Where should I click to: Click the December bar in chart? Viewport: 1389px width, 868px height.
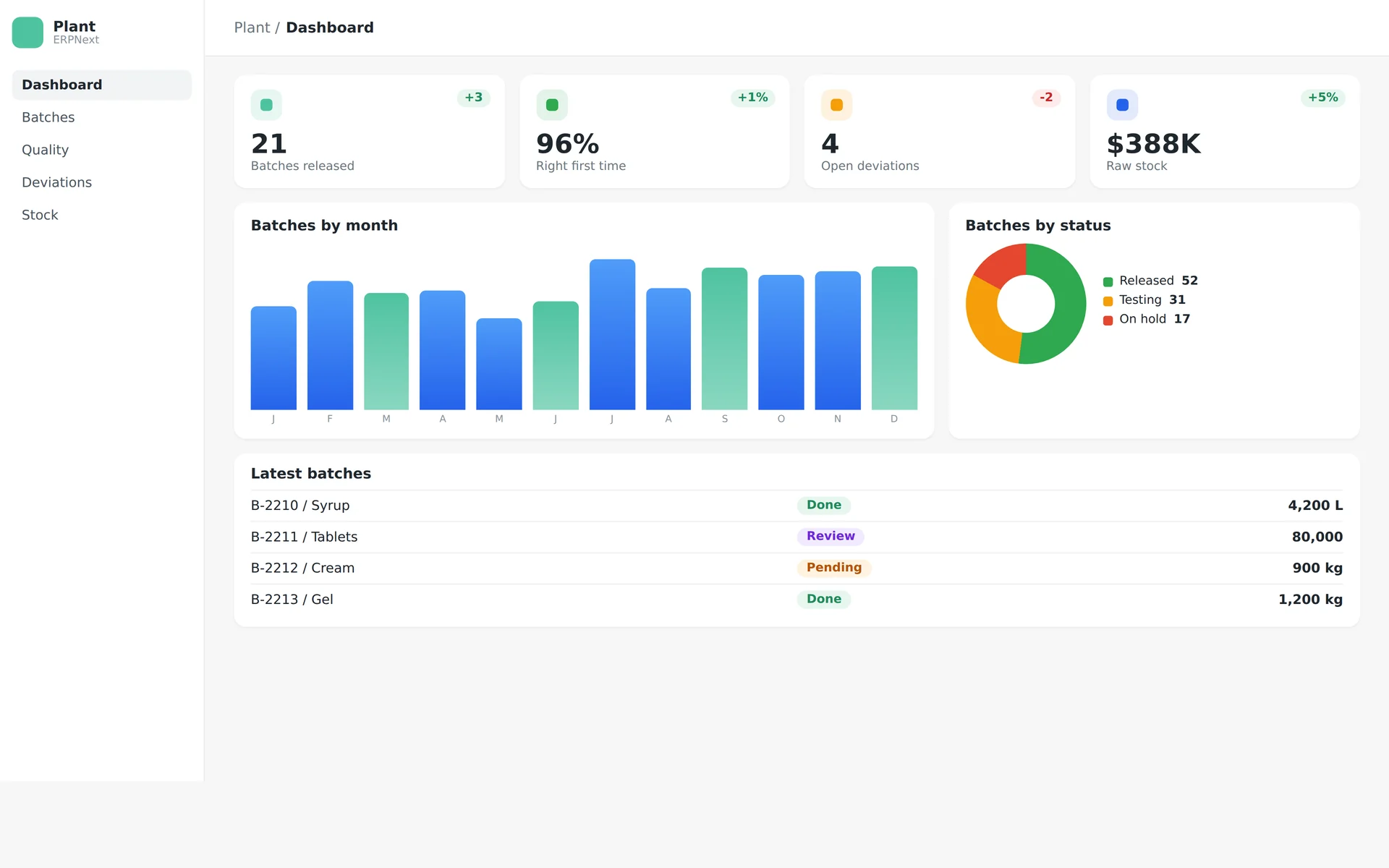click(x=894, y=338)
